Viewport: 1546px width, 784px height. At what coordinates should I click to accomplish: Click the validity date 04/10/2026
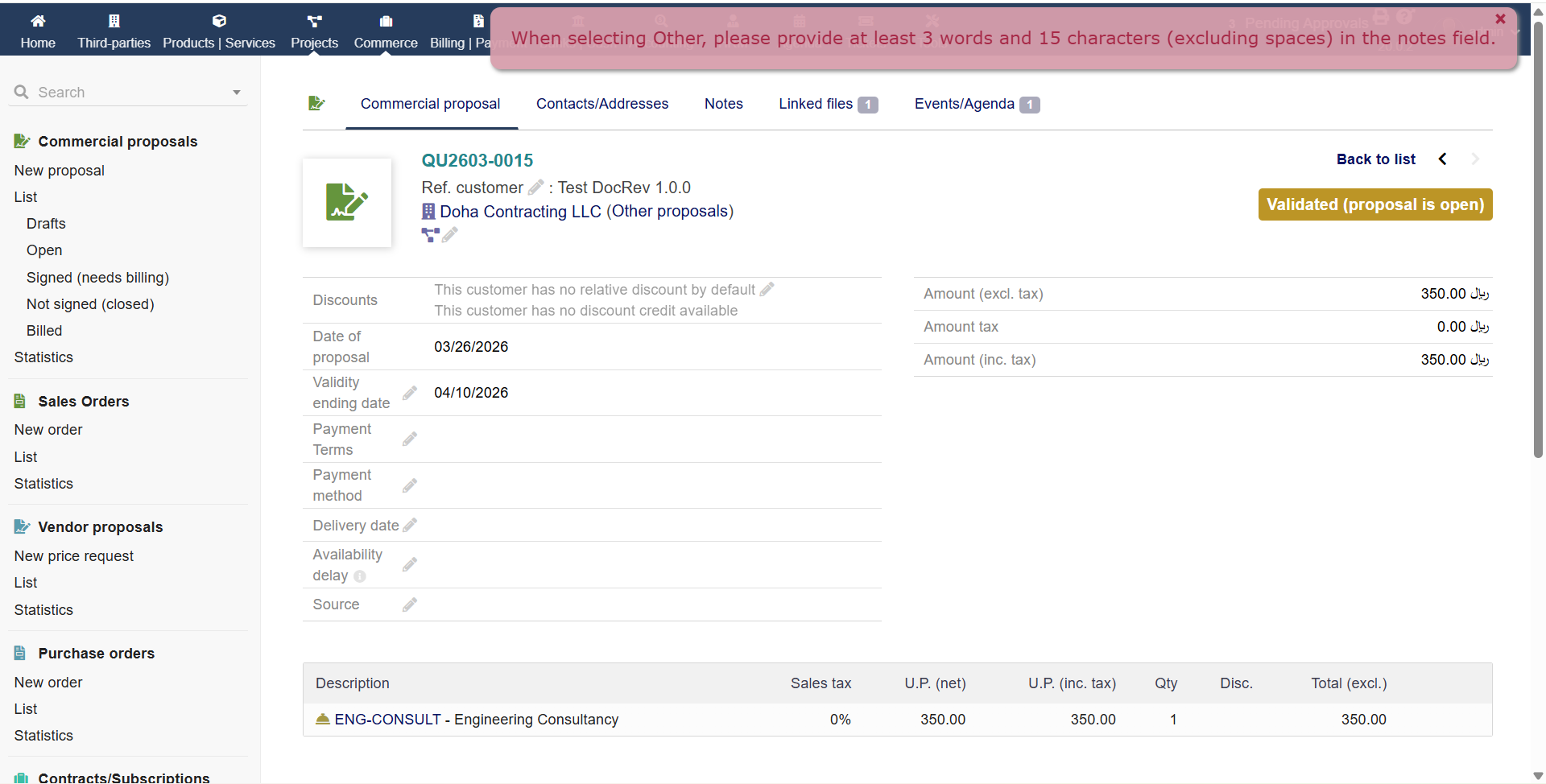[471, 393]
